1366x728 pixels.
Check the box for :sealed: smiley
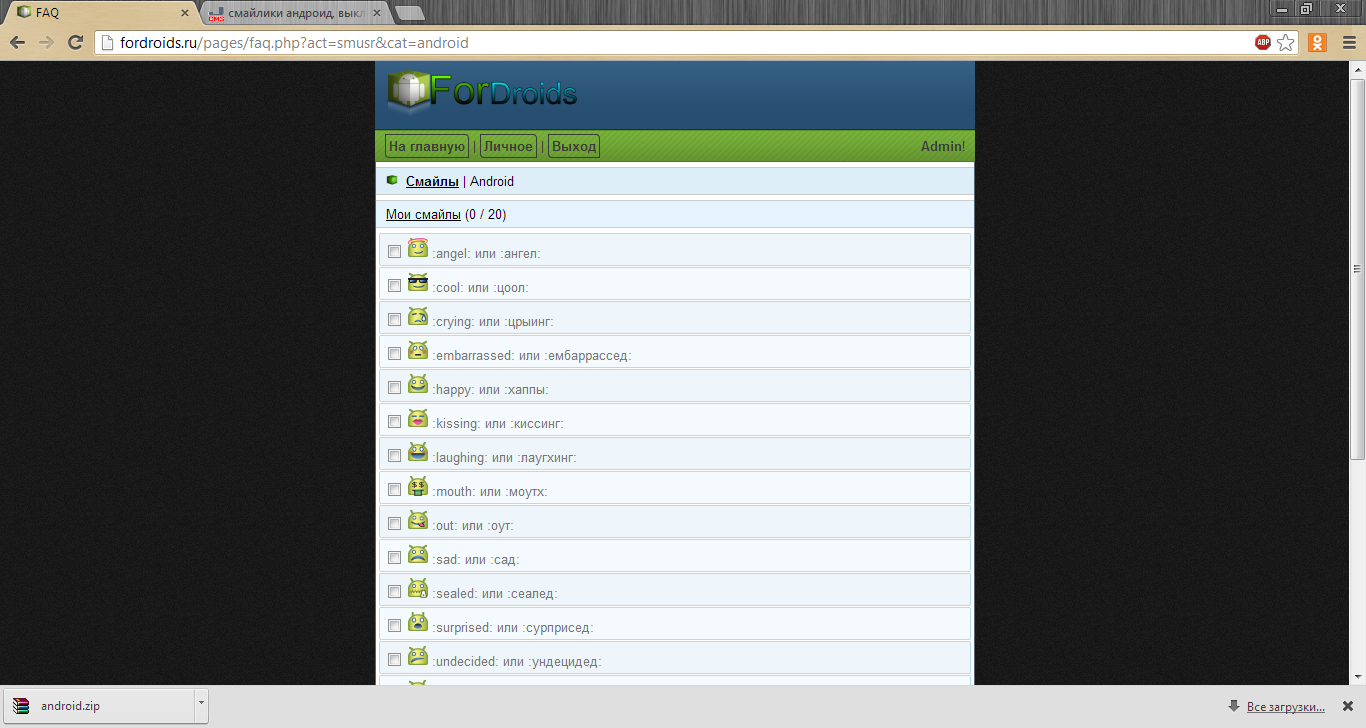pos(394,592)
